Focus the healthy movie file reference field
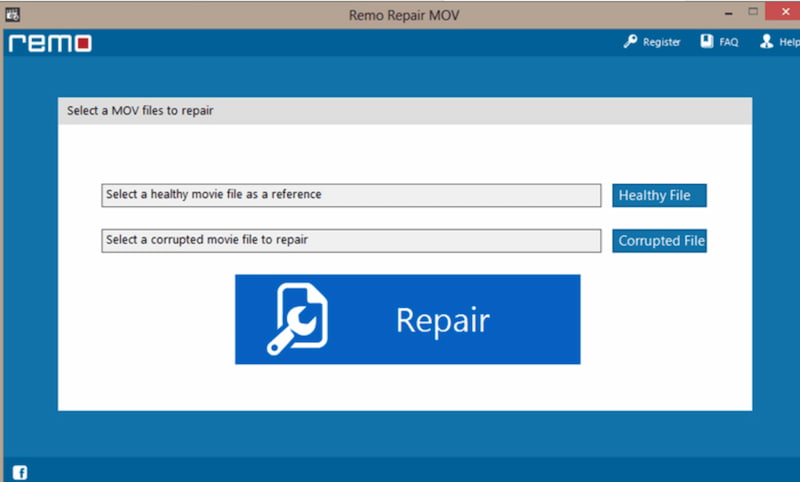Image resolution: width=800 pixels, height=482 pixels. point(351,195)
